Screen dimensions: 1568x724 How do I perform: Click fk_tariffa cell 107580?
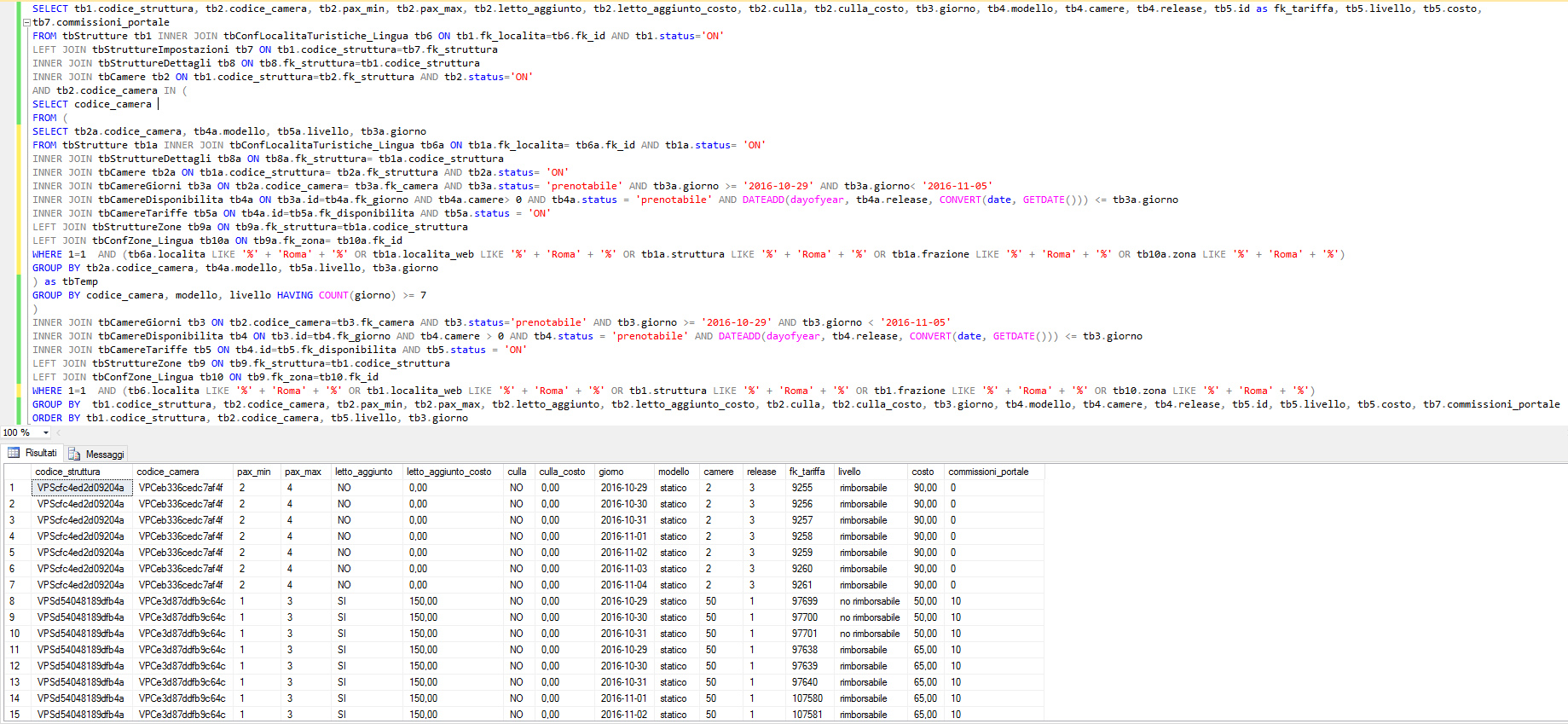tap(810, 698)
